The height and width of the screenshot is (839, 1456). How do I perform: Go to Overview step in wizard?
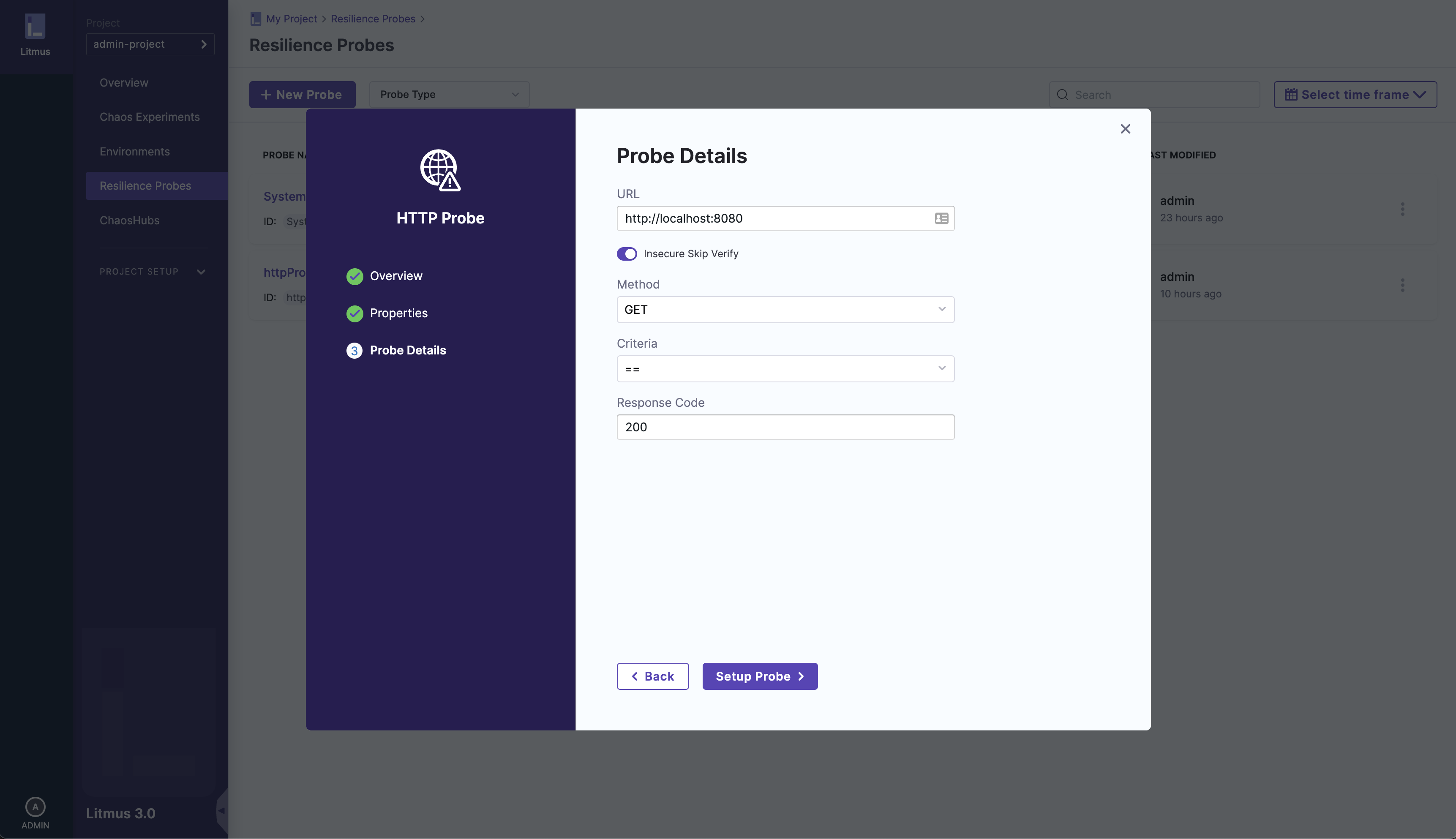pyautogui.click(x=396, y=276)
